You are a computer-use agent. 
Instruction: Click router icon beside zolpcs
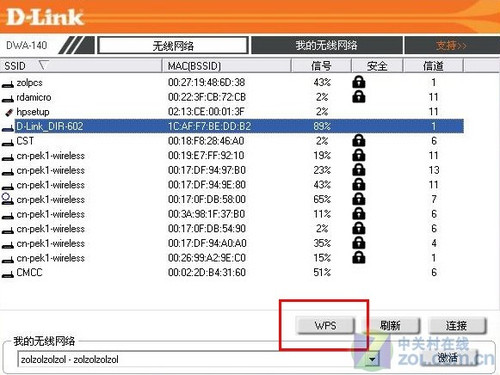point(8,85)
